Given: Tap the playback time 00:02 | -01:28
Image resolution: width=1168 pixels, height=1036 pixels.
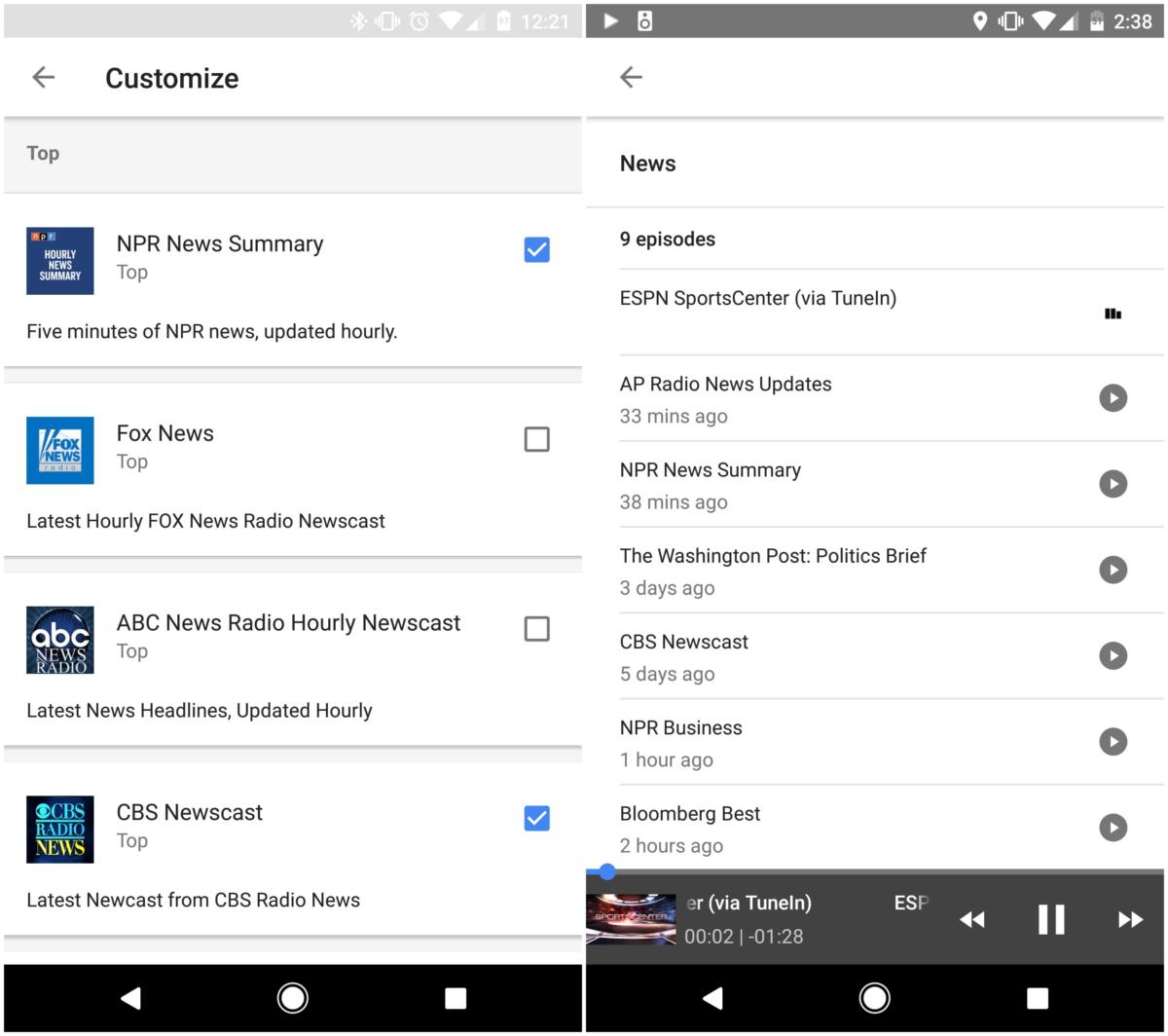Looking at the screenshot, I should point(744,937).
